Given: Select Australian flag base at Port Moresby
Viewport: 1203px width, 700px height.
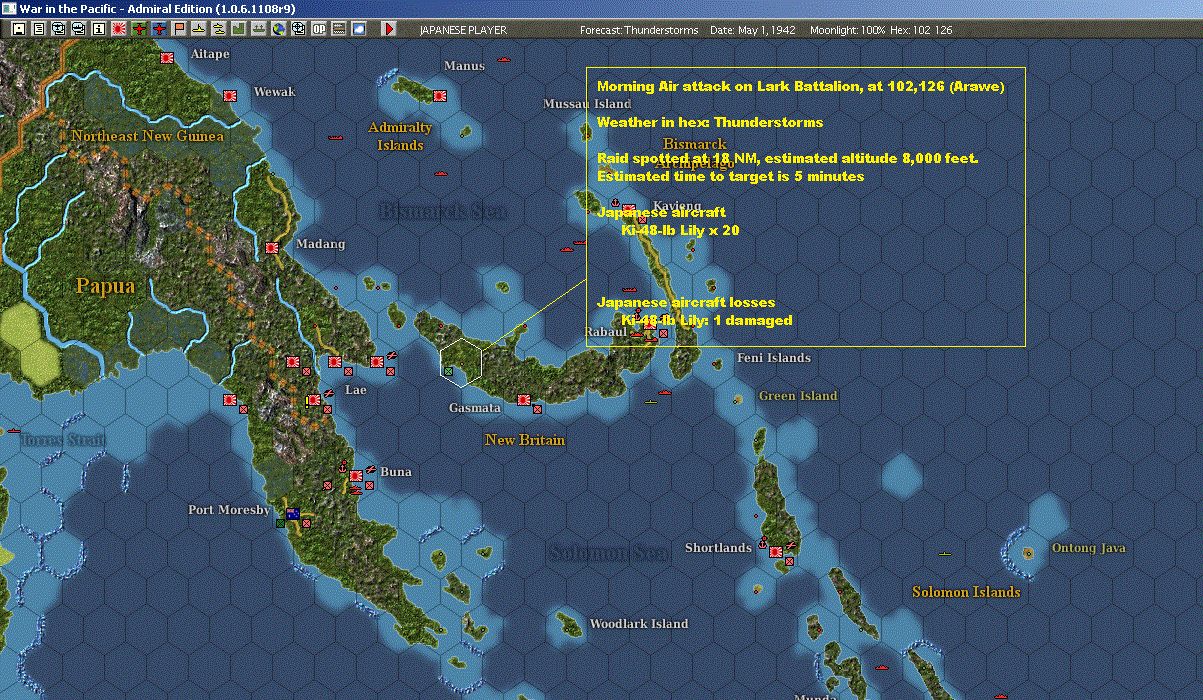Looking at the screenshot, I should pos(293,514).
